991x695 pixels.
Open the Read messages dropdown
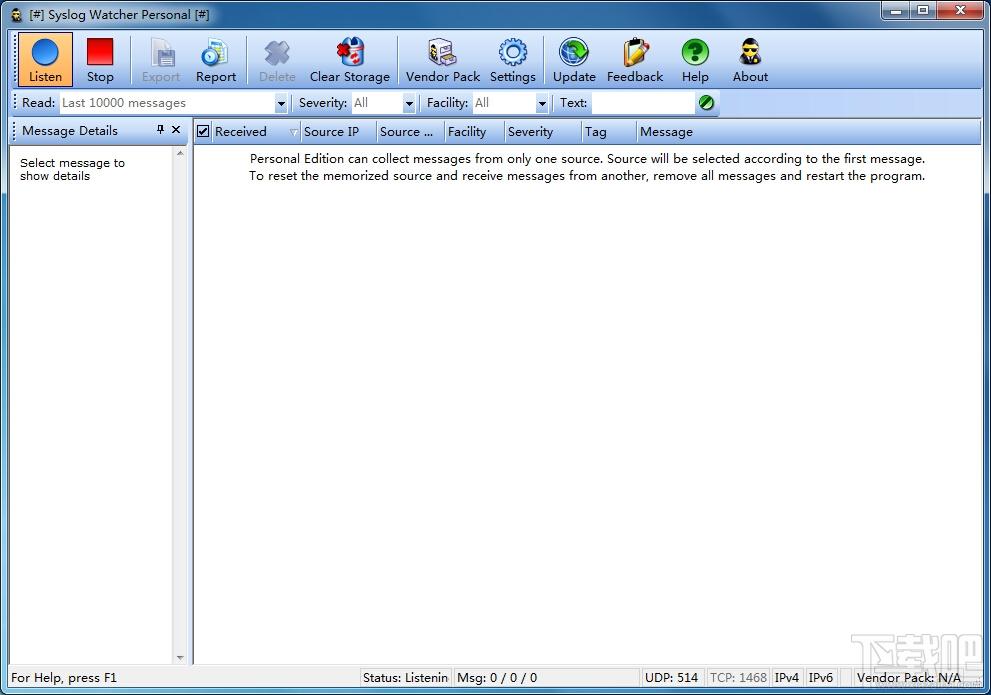point(281,103)
